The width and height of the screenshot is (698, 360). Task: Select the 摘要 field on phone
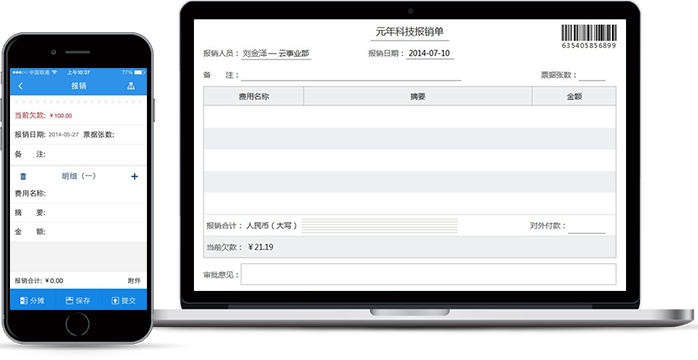click(x=78, y=213)
